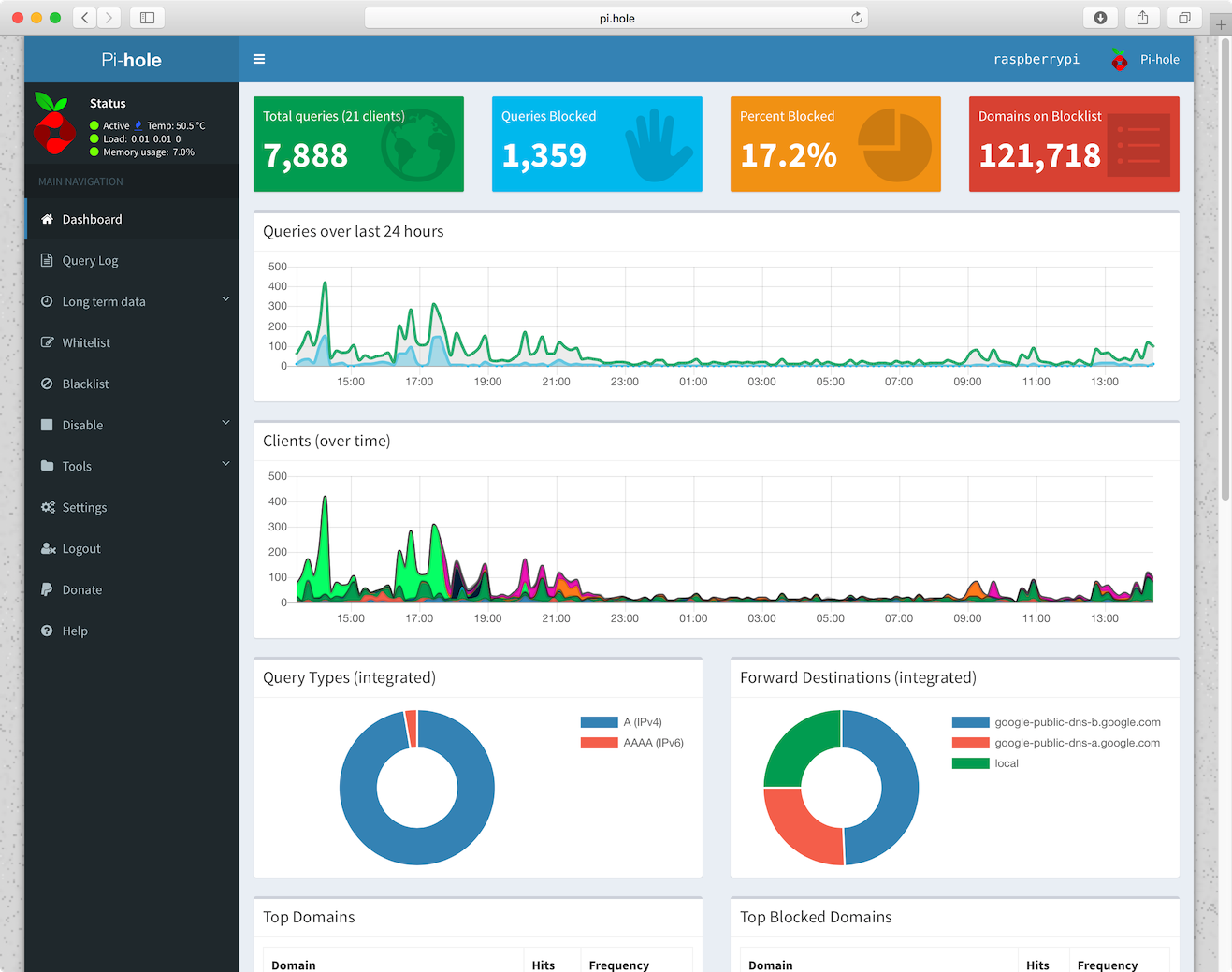Toggle the sidebar with the hamburger icon

coord(259,59)
